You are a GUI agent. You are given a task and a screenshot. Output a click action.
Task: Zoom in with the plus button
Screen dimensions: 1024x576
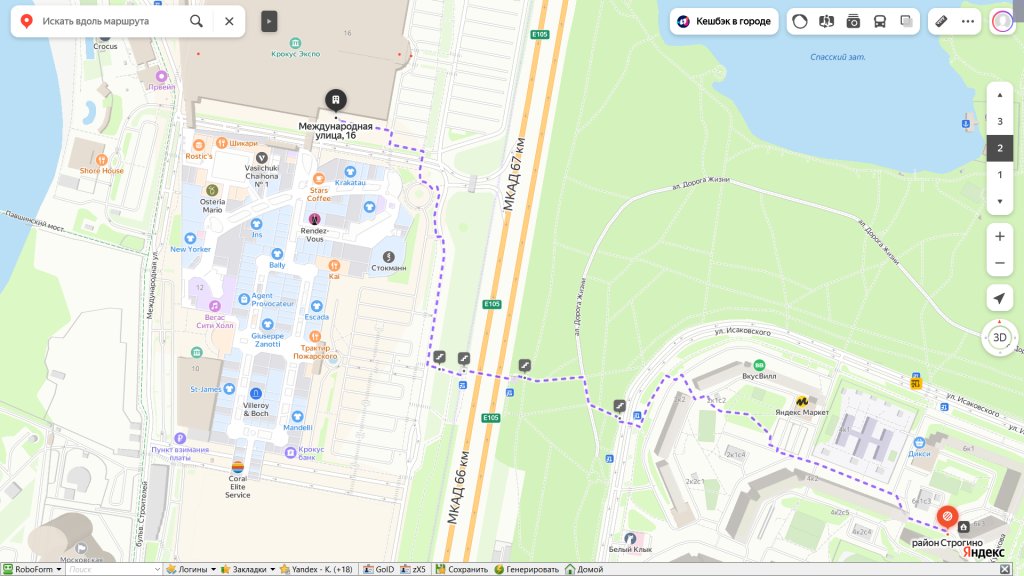tap(999, 236)
